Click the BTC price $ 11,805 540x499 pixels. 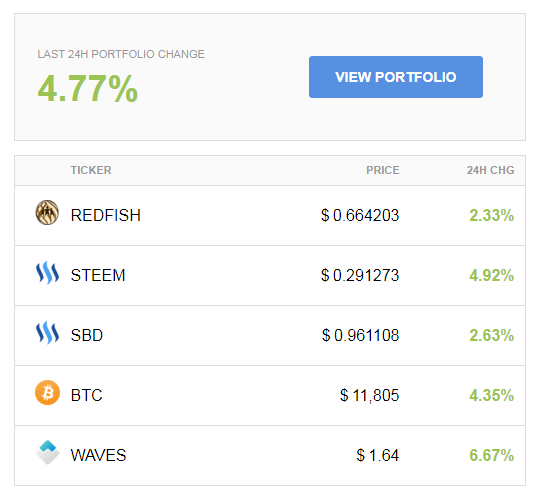(x=370, y=395)
